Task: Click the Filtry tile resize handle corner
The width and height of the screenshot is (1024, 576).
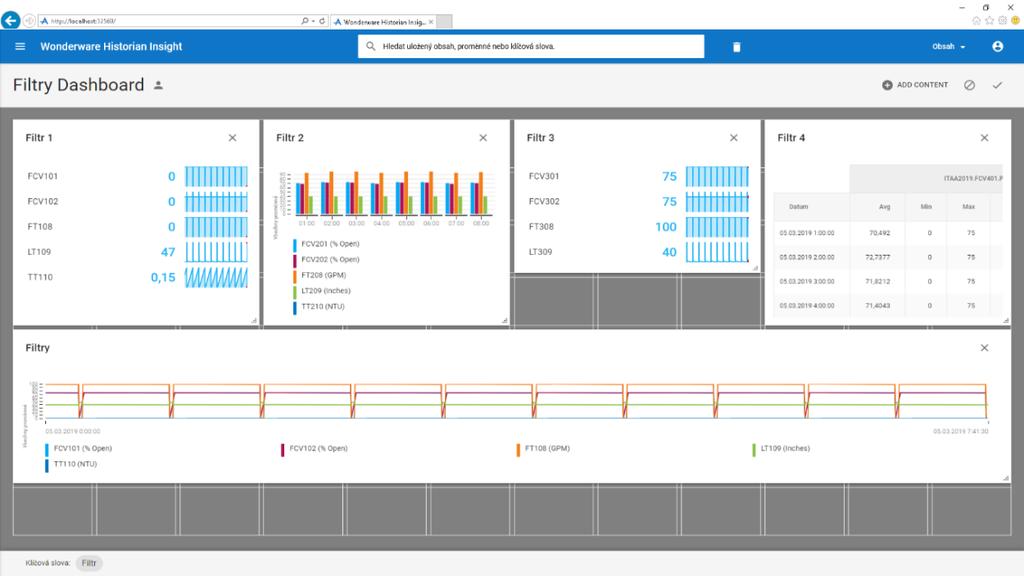Action: coord(1006,479)
